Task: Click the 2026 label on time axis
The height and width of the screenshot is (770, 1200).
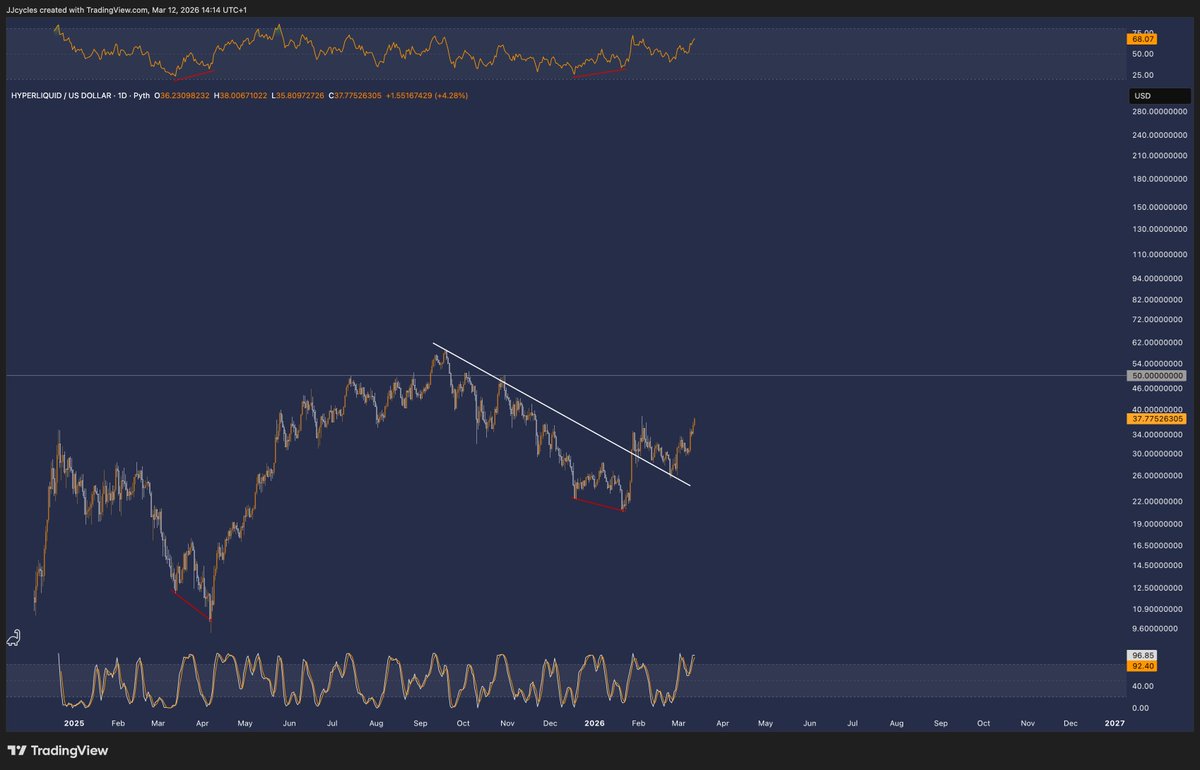Action: (594, 722)
